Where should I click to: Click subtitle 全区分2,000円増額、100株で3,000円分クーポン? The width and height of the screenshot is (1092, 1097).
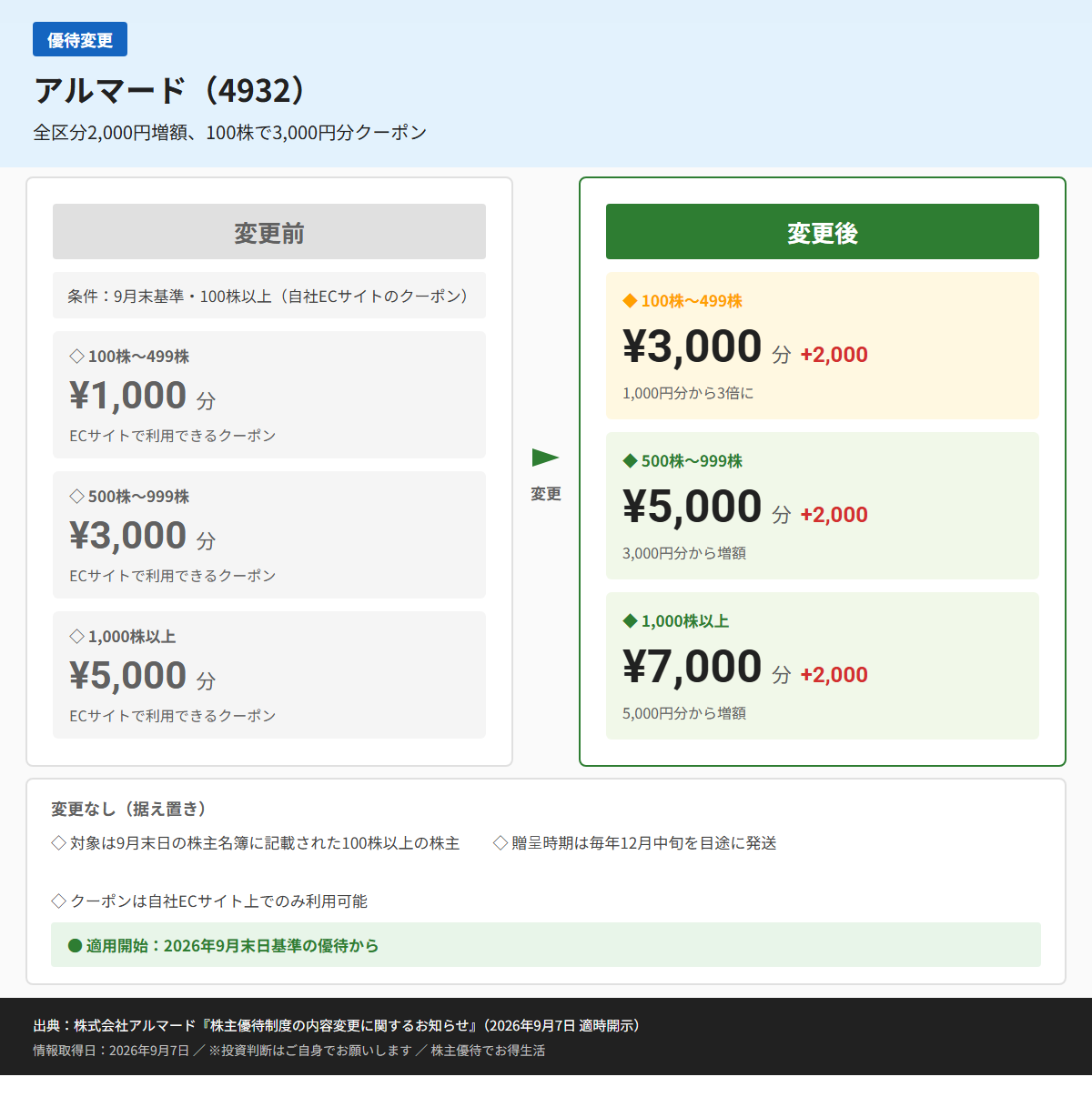(x=230, y=133)
